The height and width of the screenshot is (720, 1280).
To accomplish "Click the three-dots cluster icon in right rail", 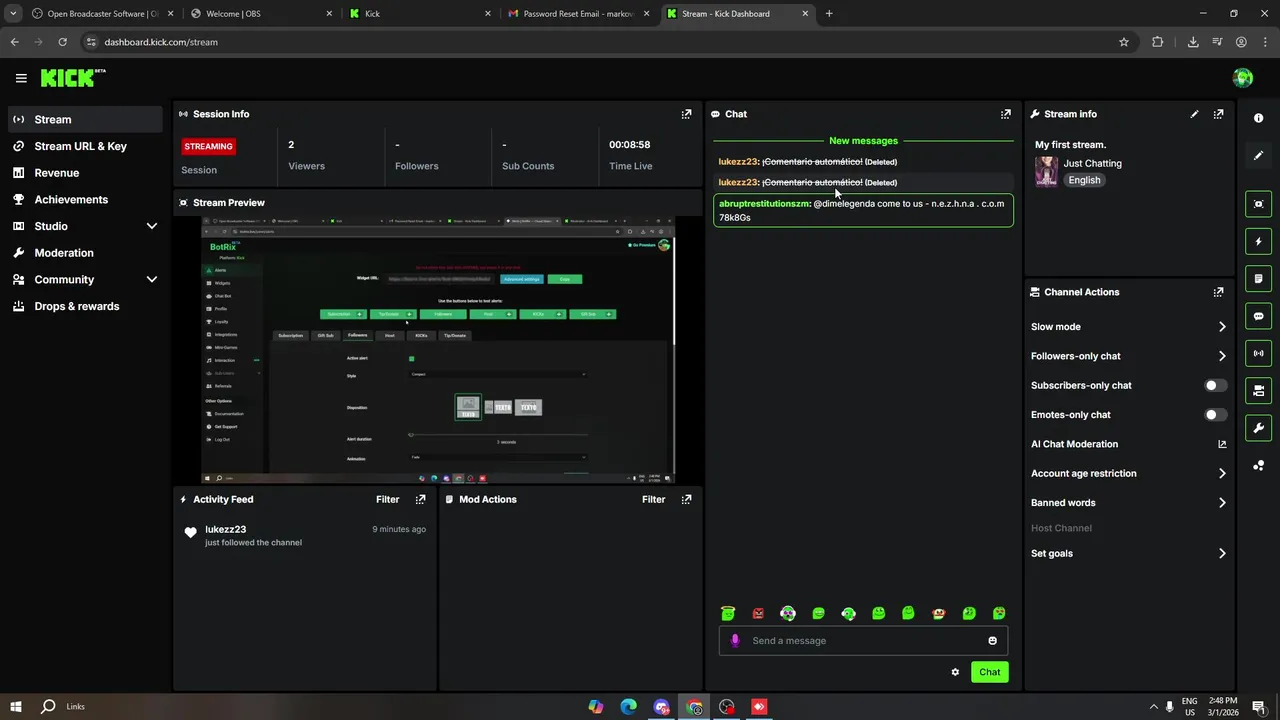I will tap(1258, 465).
